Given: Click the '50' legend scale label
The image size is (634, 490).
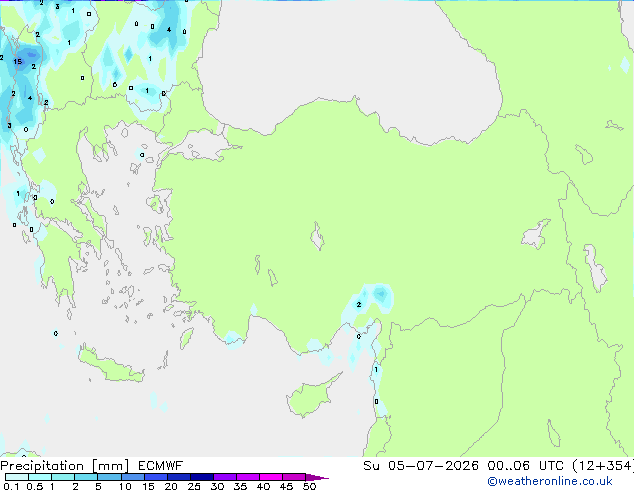Looking at the screenshot, I should (x=309, y=486).
